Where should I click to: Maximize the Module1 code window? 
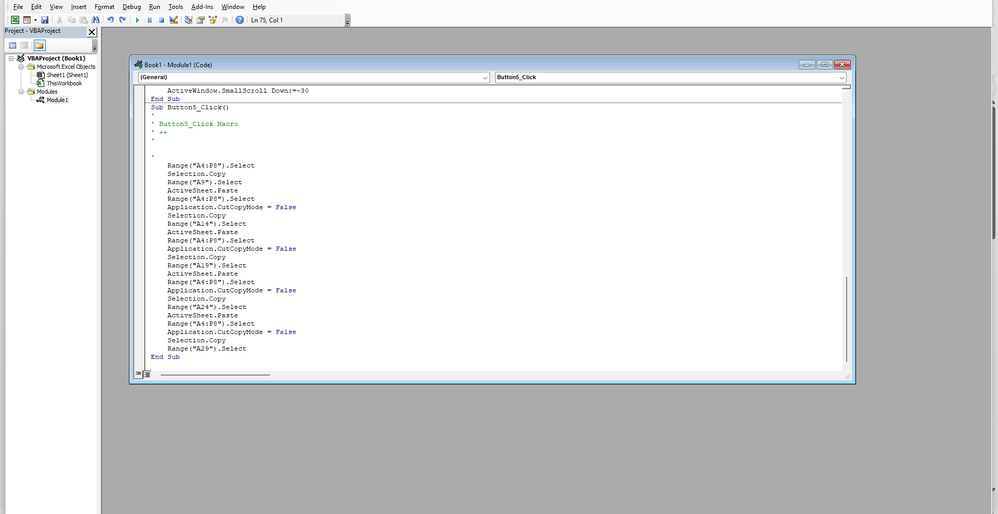coord(824,64)
